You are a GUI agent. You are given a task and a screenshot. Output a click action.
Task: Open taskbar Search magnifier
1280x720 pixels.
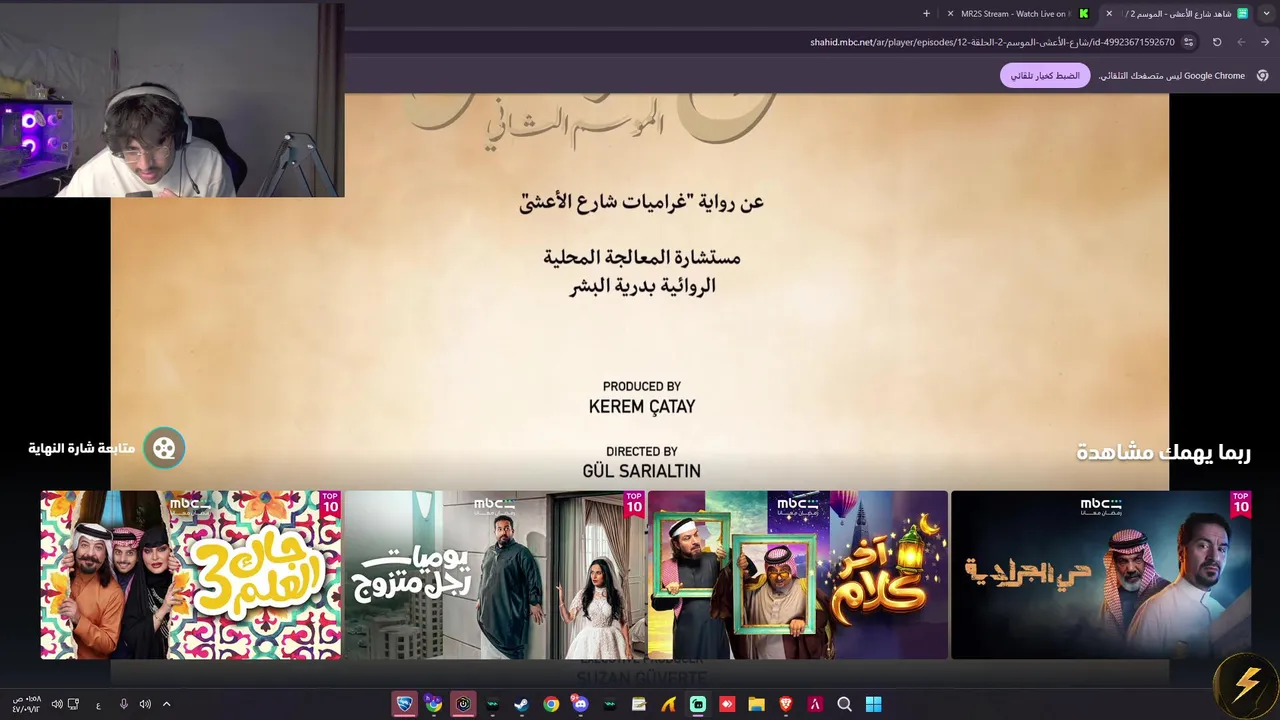pos(844,704)
